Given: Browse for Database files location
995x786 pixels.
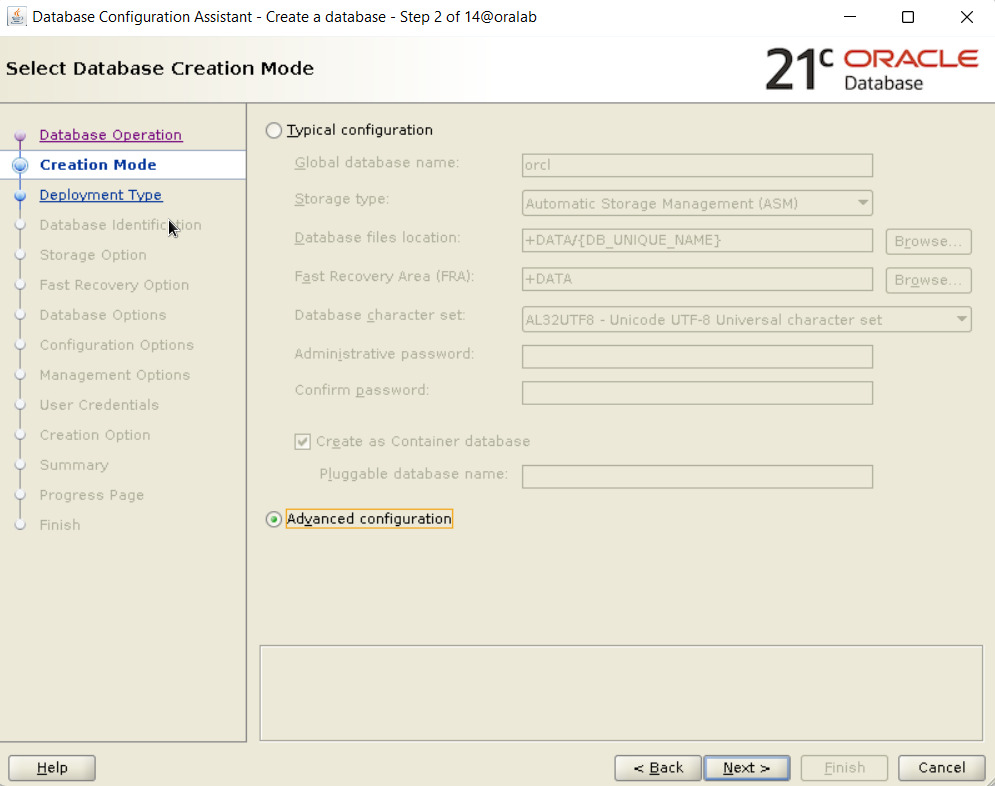Looking at the screenshot, I should click(x=927, y=241).
